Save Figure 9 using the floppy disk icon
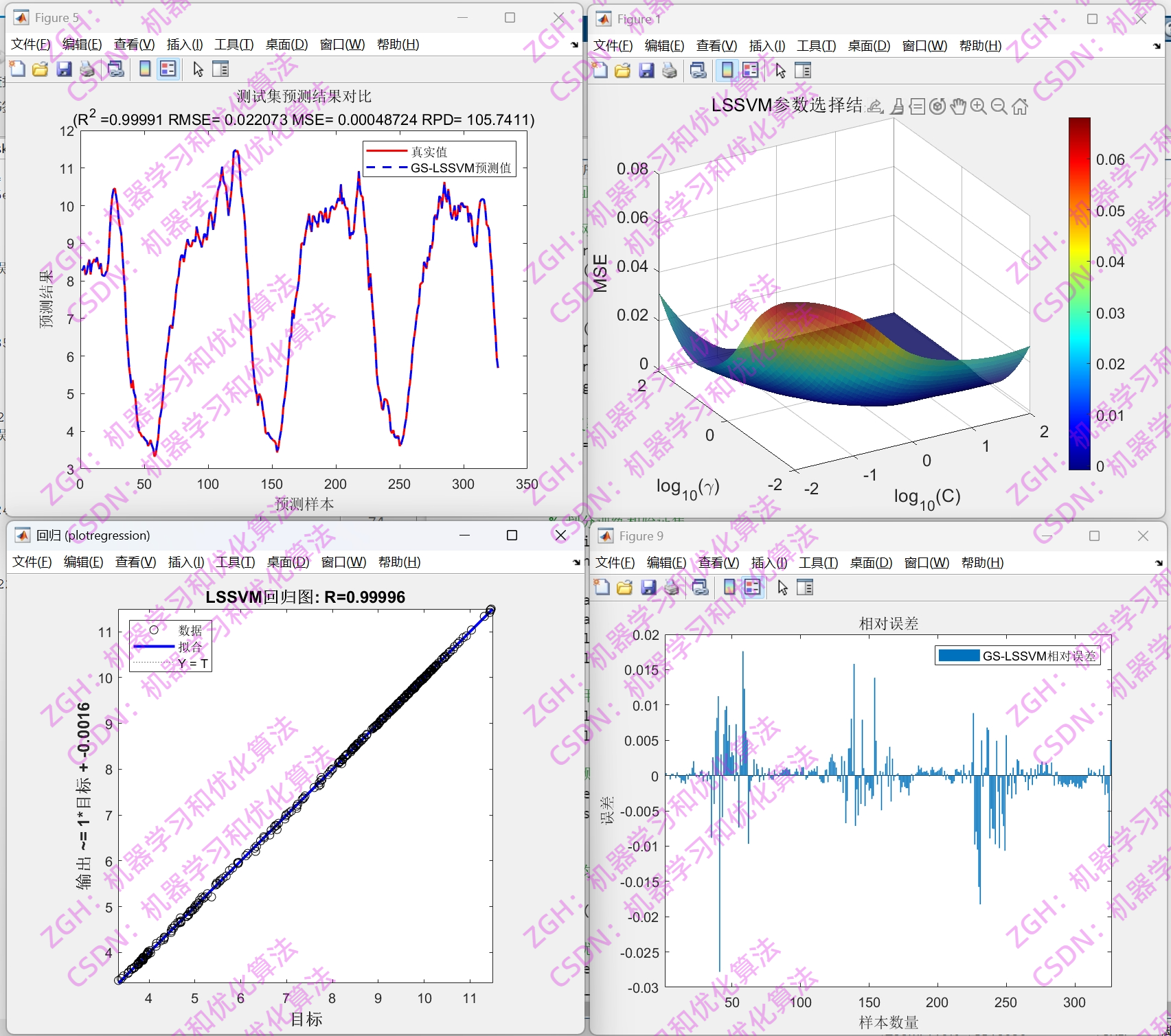 coord(648,587)
